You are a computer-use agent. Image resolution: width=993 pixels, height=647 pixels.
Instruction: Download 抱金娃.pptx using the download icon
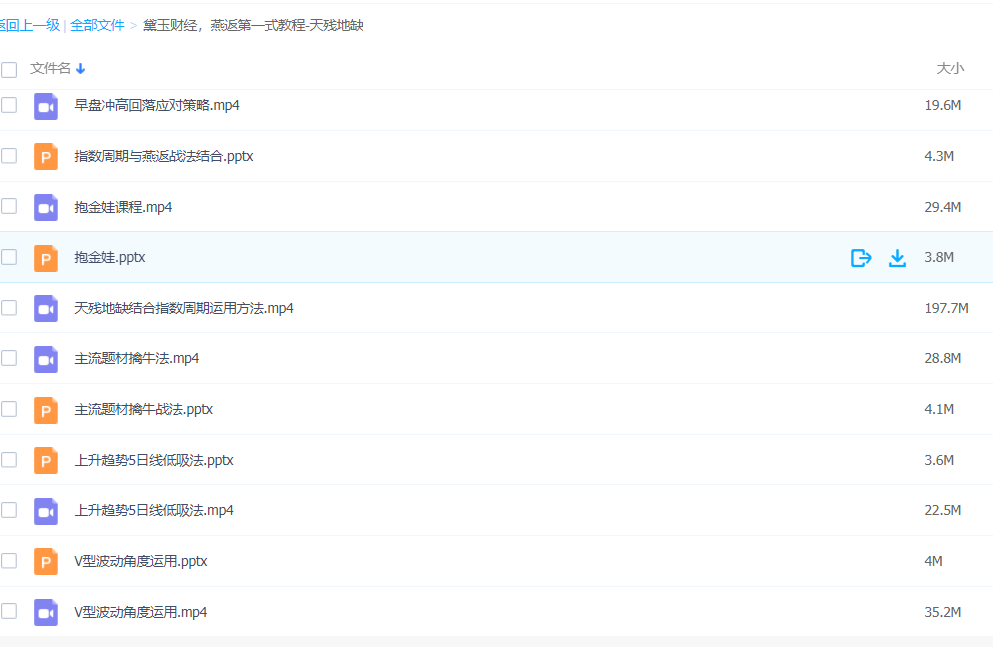(897, 257)
